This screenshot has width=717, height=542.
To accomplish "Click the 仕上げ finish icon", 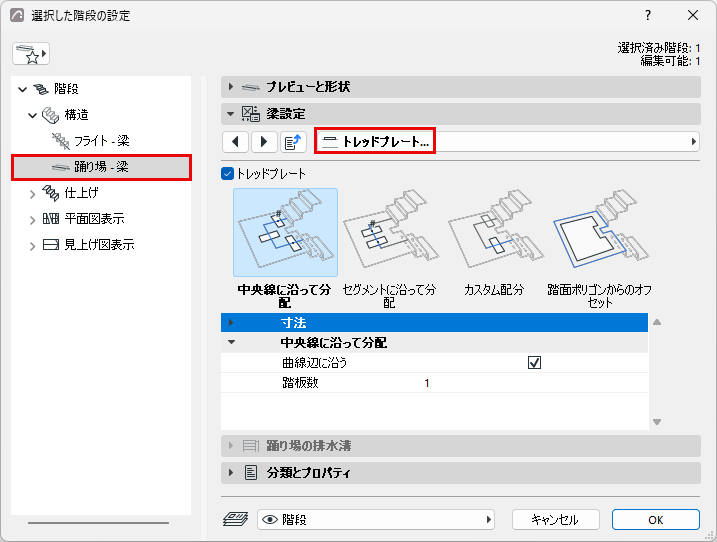I will [50, 193].
